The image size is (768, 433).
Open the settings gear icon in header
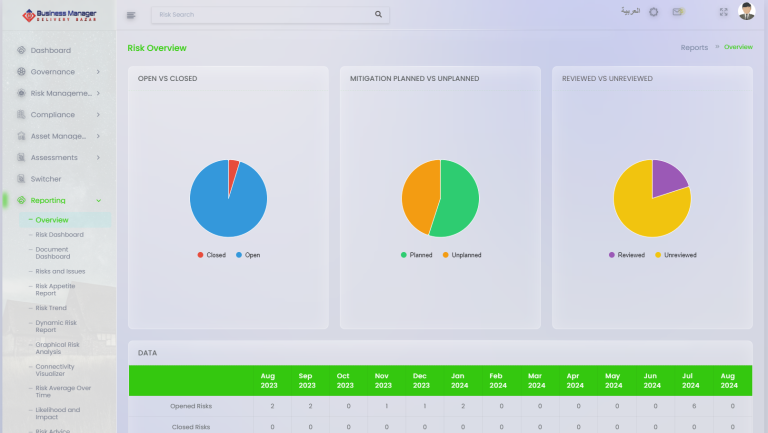(x=654, y=12)
